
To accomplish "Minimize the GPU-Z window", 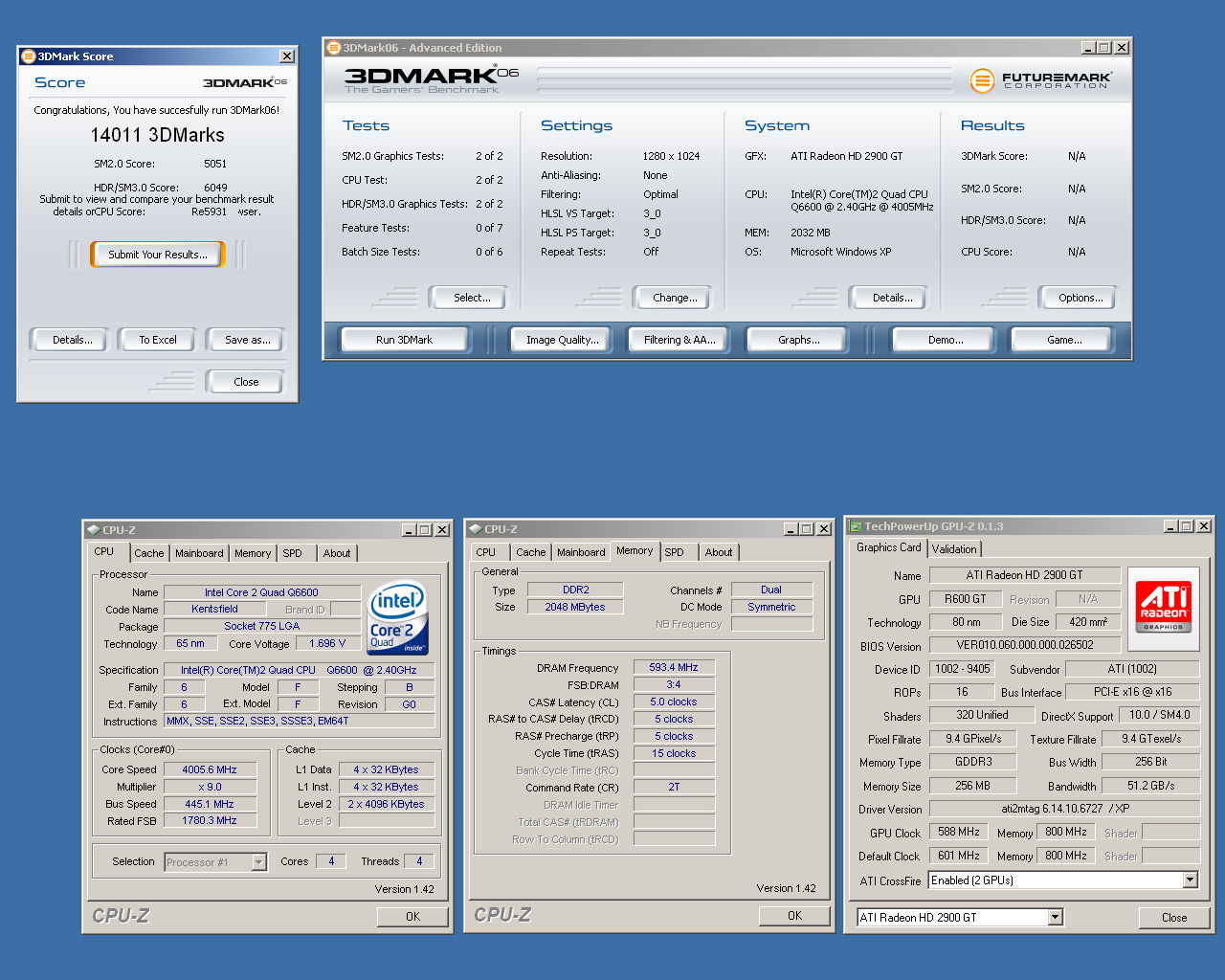I will pos(1171,526).
